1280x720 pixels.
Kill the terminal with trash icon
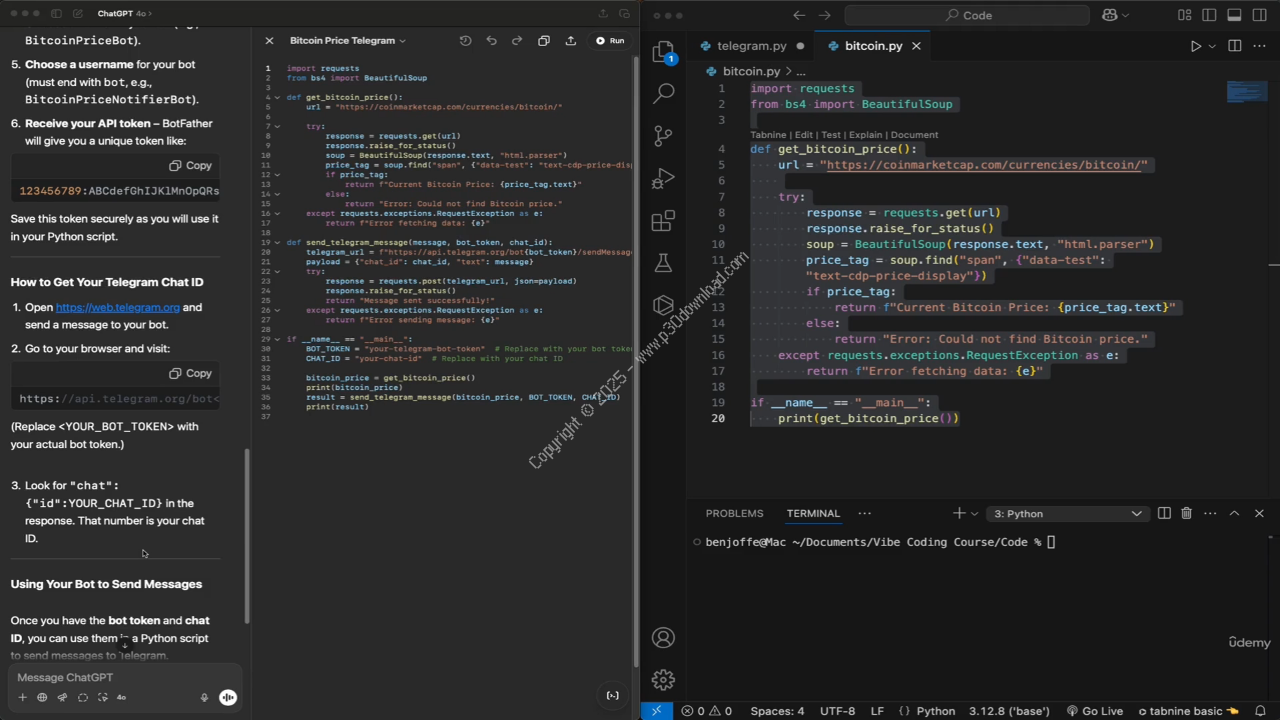[x=1186, y=513]
